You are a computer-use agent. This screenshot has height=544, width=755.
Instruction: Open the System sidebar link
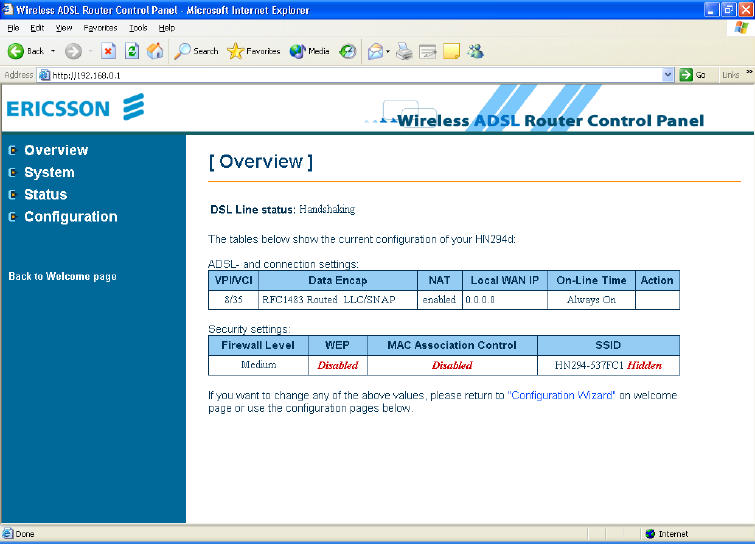coord(49,172)
